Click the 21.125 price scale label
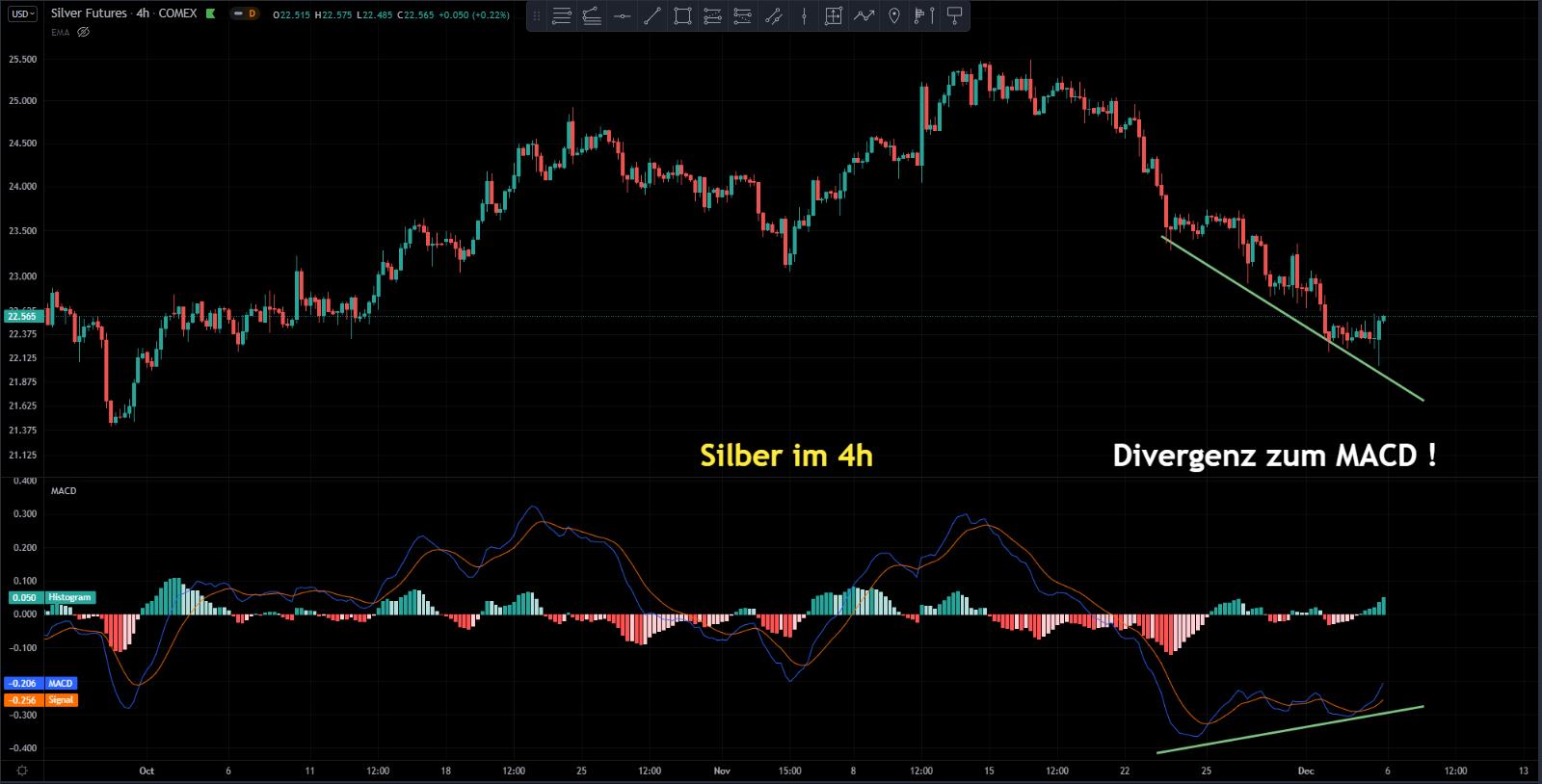1542x784 pixels. pyautogui.click(x=21, y=456)
